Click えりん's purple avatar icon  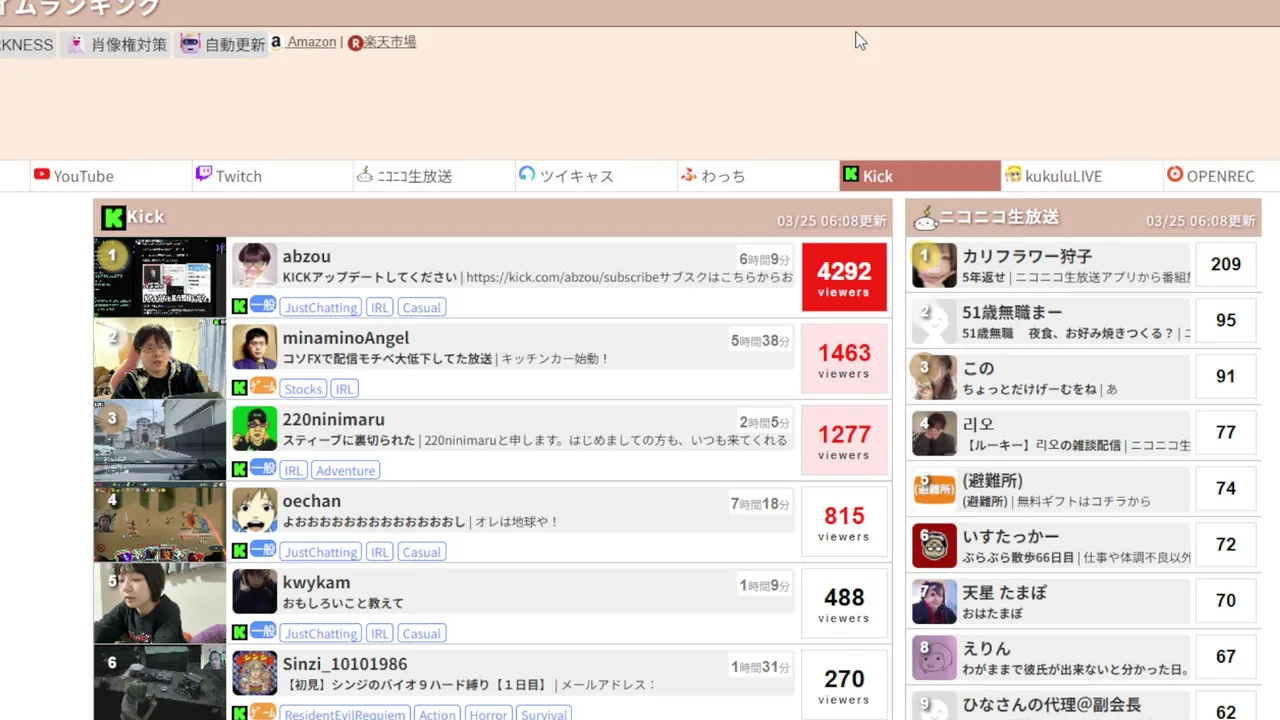click(935, 657)
